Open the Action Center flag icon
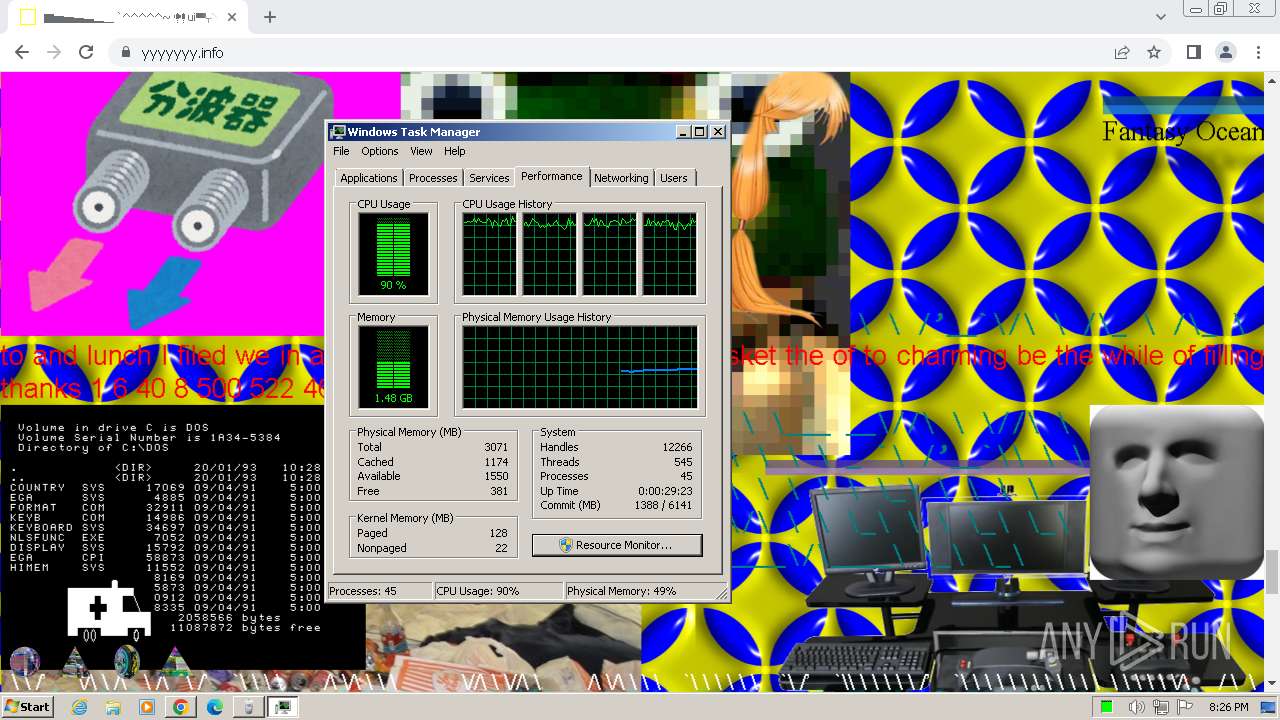The image size is (1280, 720). coord(1186,707)
